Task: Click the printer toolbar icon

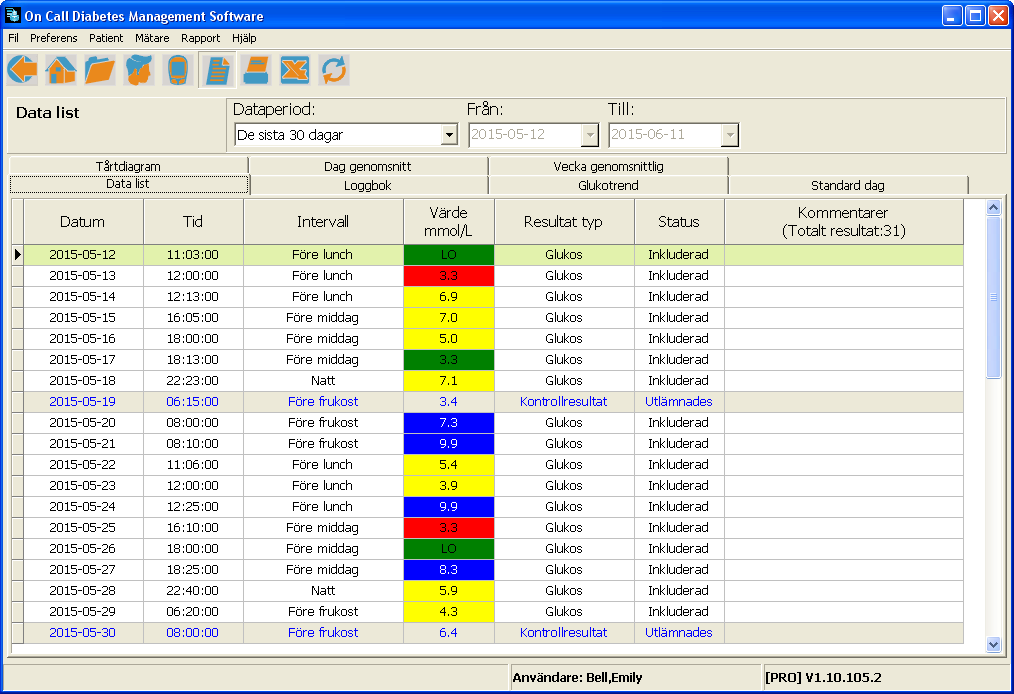Action: click(256, 70)
